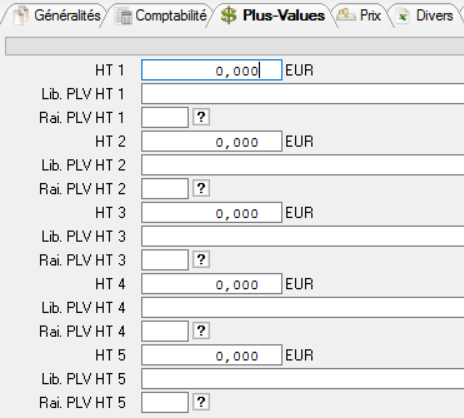Select the Plus-Values tab
464x418 pixels.
point(273,15)
